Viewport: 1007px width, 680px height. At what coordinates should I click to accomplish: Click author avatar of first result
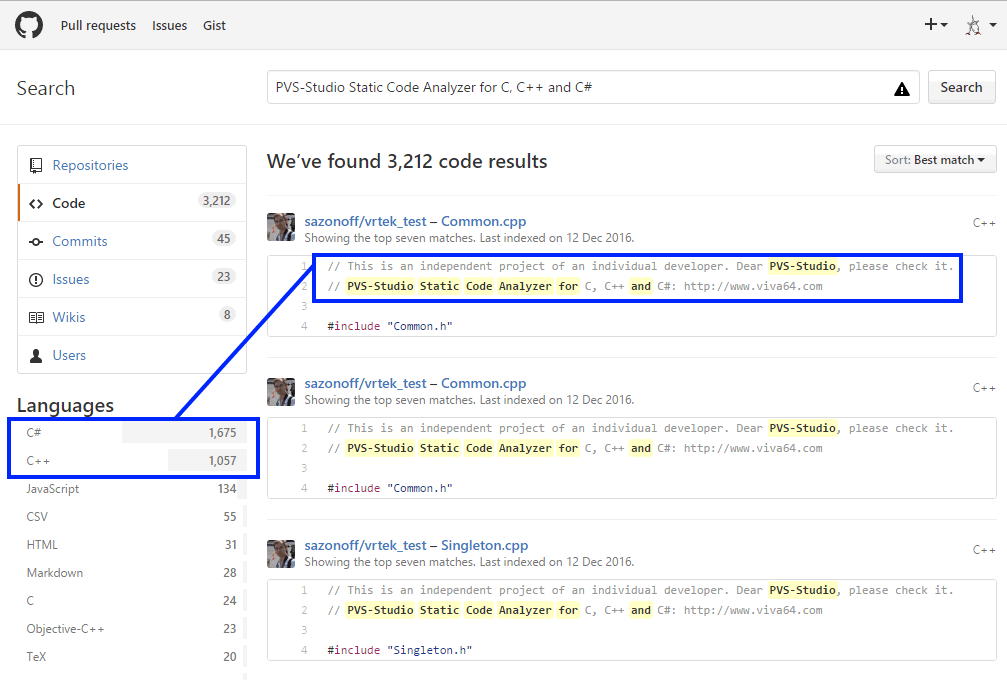pyautogui.click(x=281, y=227)
